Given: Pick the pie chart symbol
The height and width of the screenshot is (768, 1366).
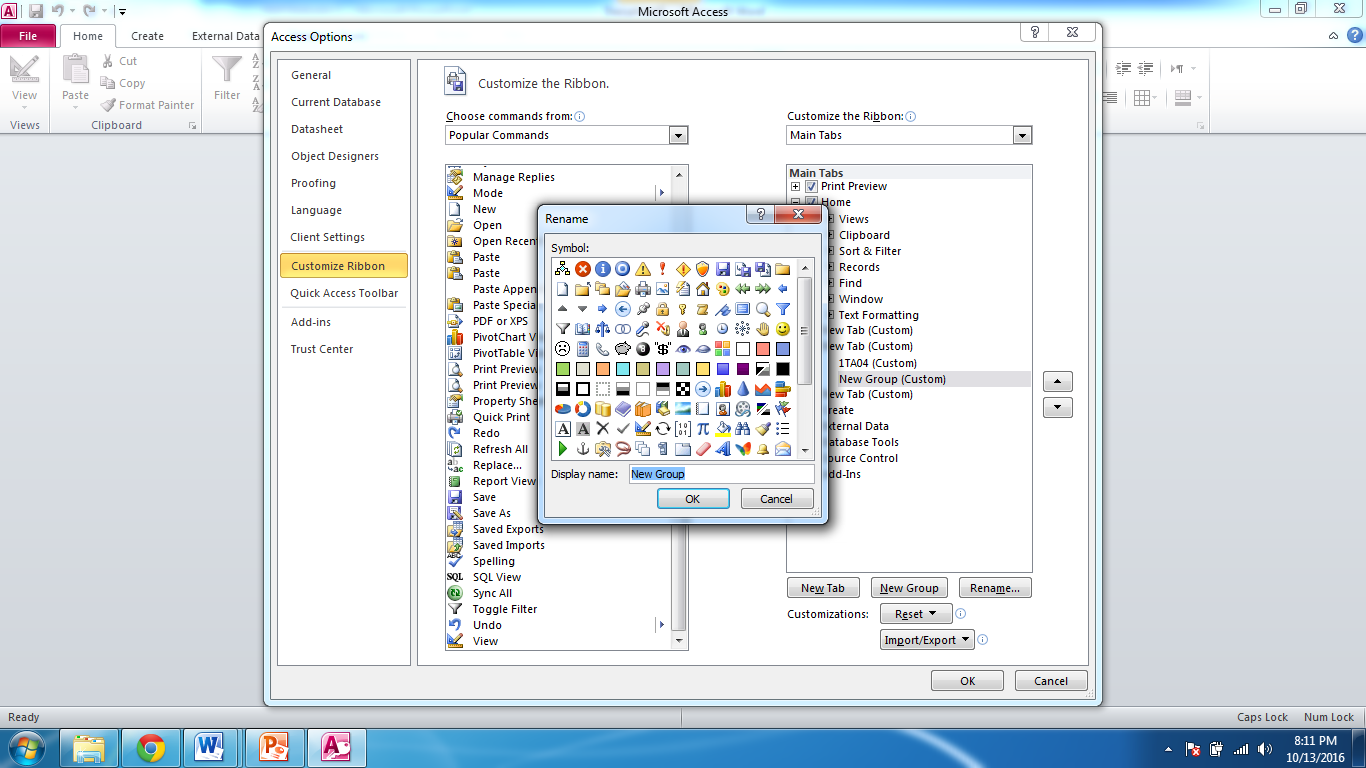Looking at the screenshot, I should pos(562,409).
